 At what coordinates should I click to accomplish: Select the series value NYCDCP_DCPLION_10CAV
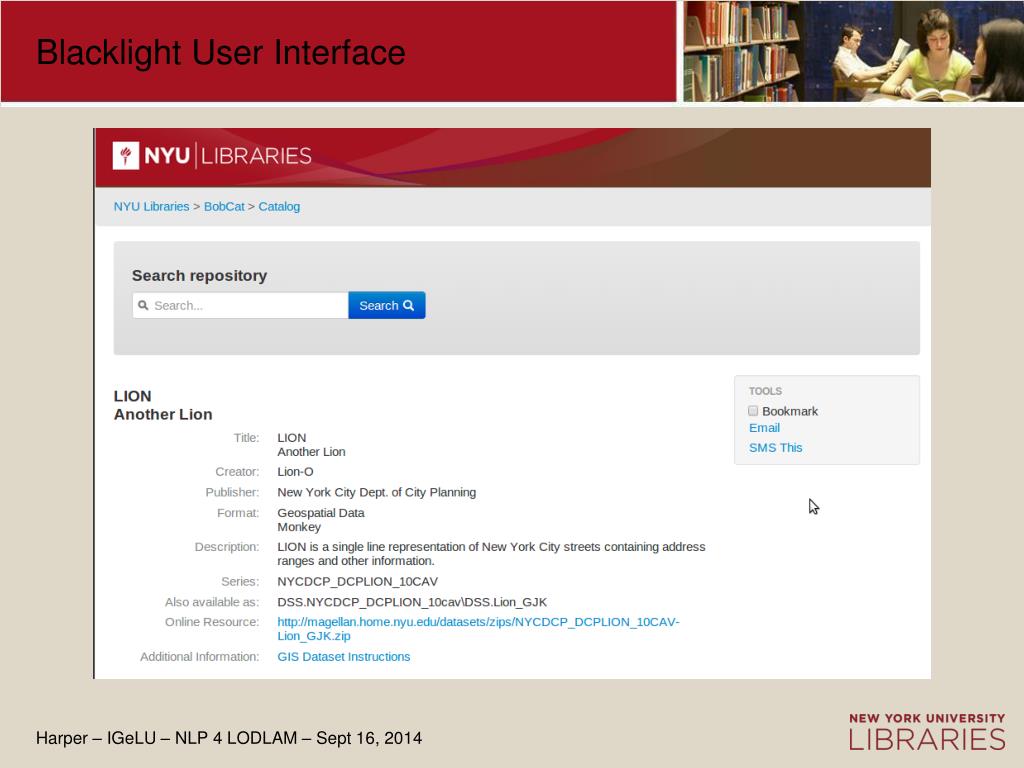(357, 581)
